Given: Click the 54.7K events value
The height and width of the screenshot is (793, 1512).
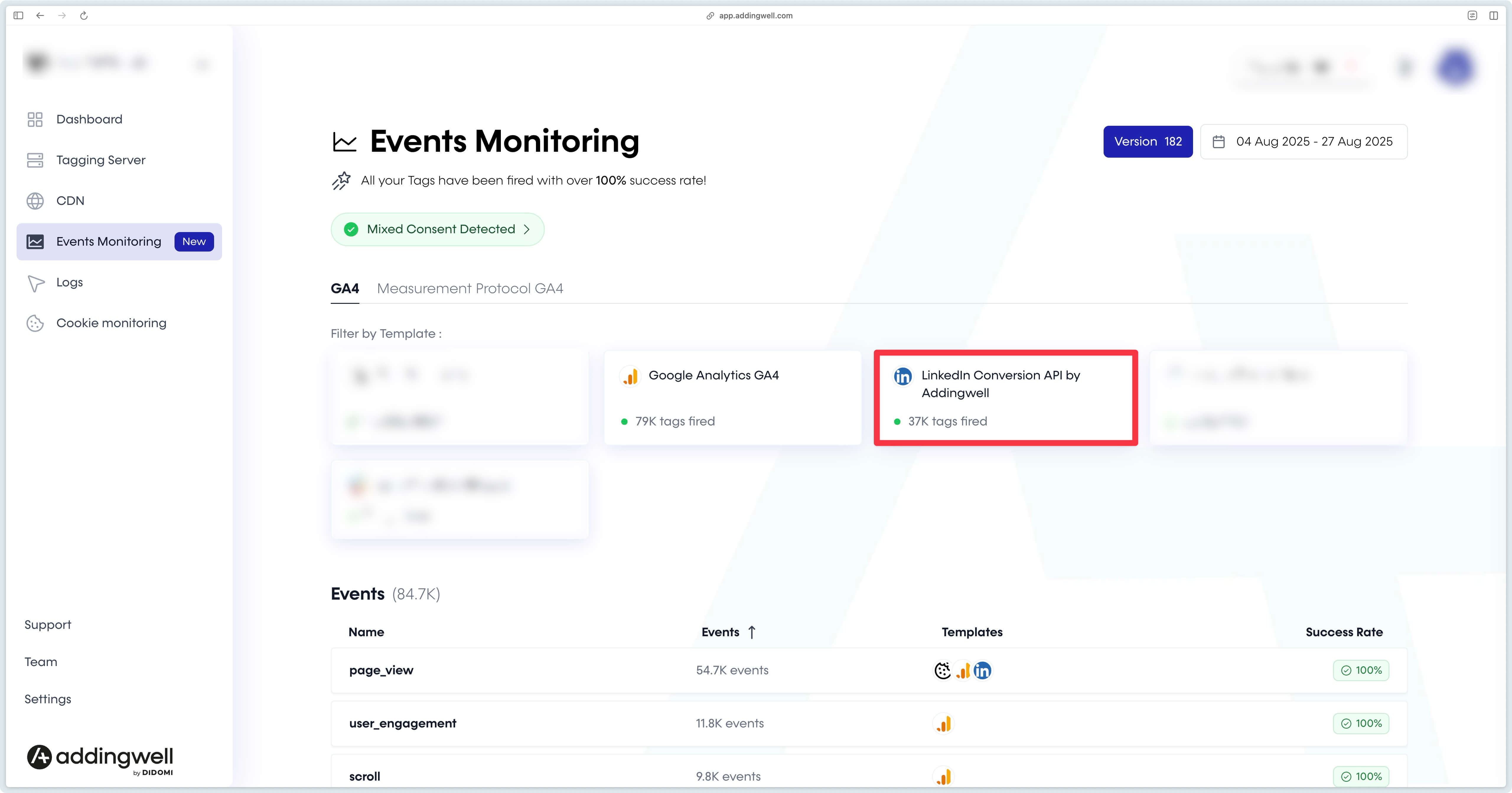Looking at the screenshot, I should 732,671.
